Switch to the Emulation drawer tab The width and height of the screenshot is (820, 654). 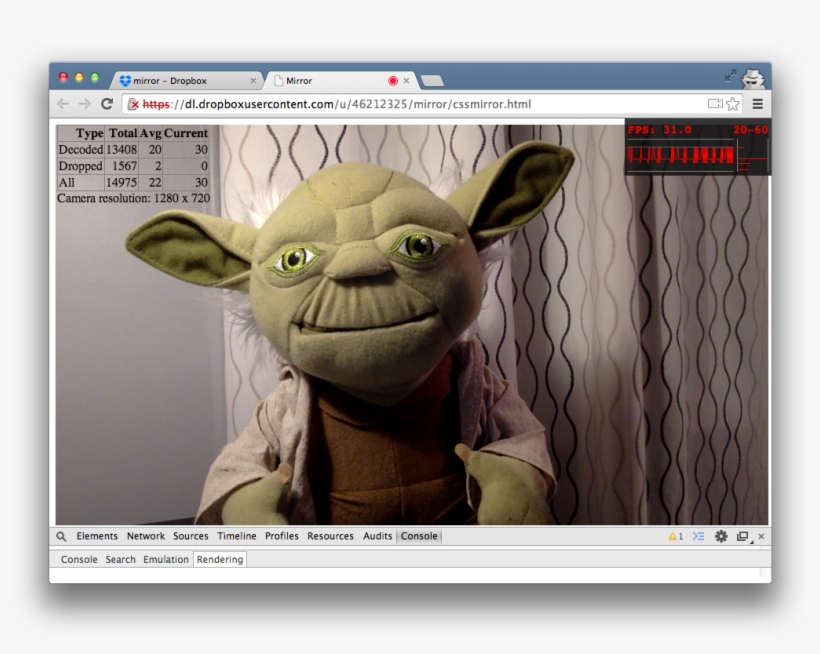tap(166, 559)
